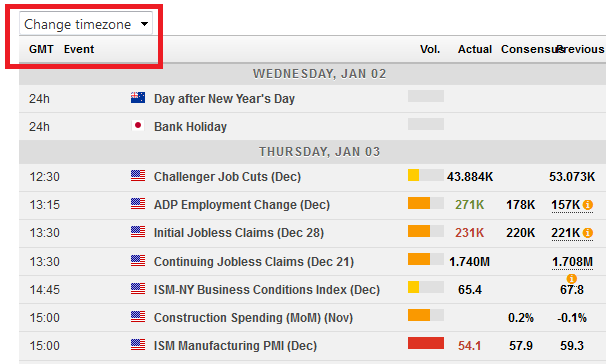Click the Event column header
This screenshot has width=606, height=364.
(79, 49)
